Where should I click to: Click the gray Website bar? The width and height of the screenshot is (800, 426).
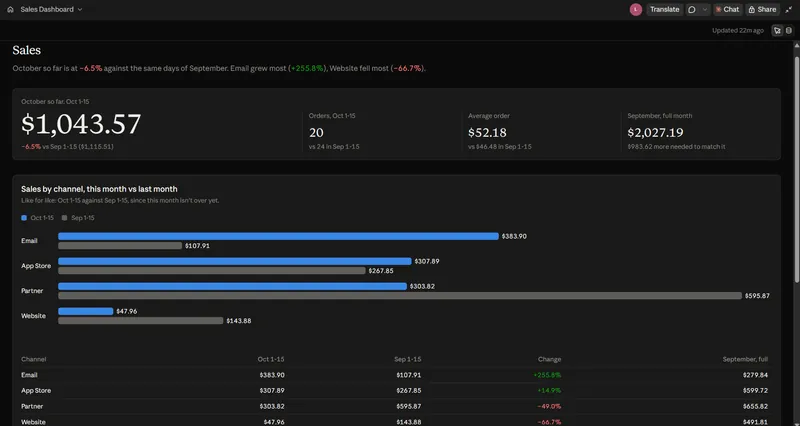point(141,320)
